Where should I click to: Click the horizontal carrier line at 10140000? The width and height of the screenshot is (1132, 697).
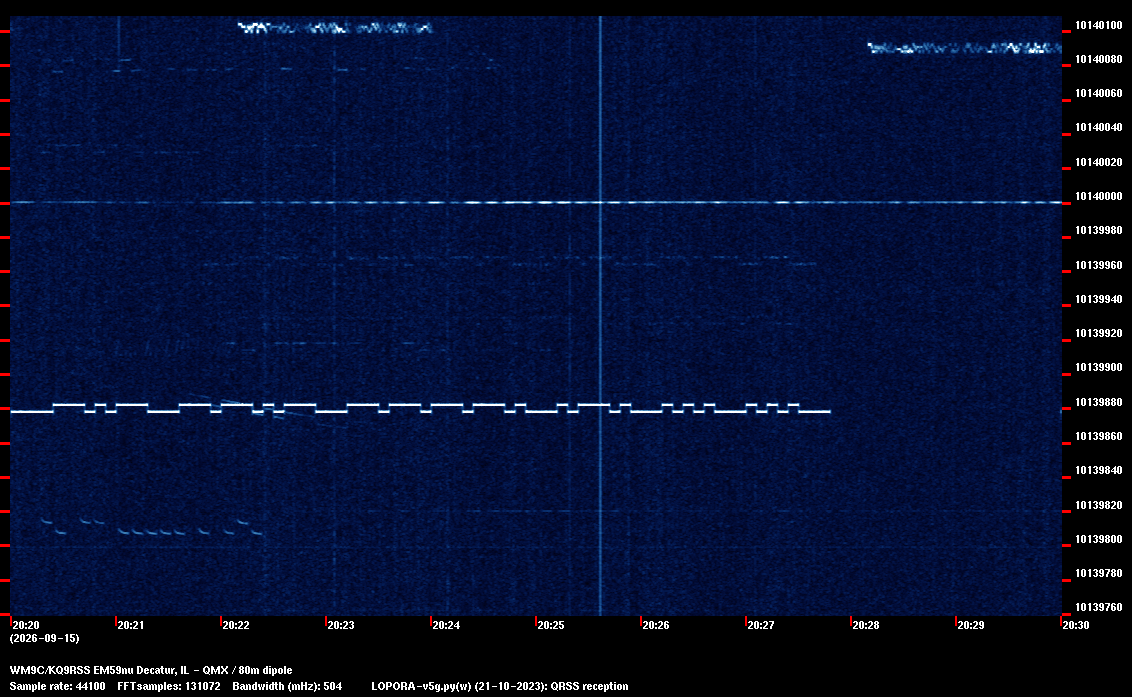pyautogui.click(x=536, y=202)
